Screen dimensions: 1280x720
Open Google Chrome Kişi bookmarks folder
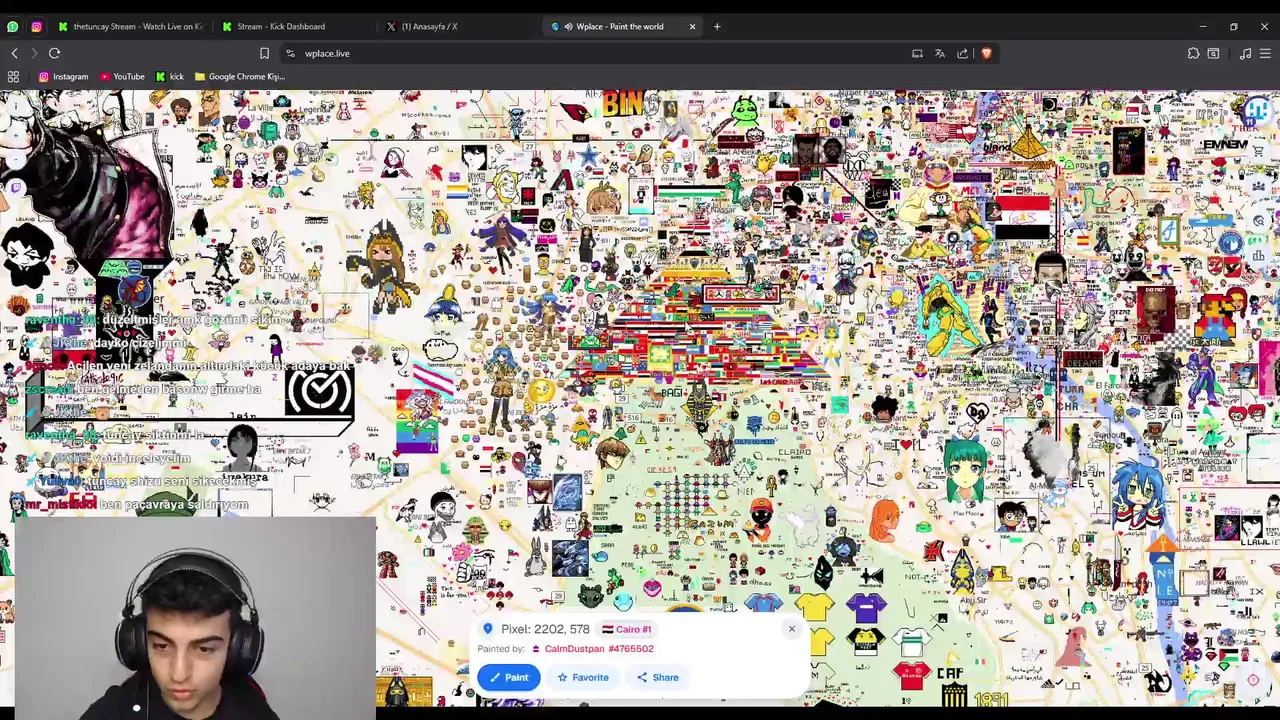[240, 76]
